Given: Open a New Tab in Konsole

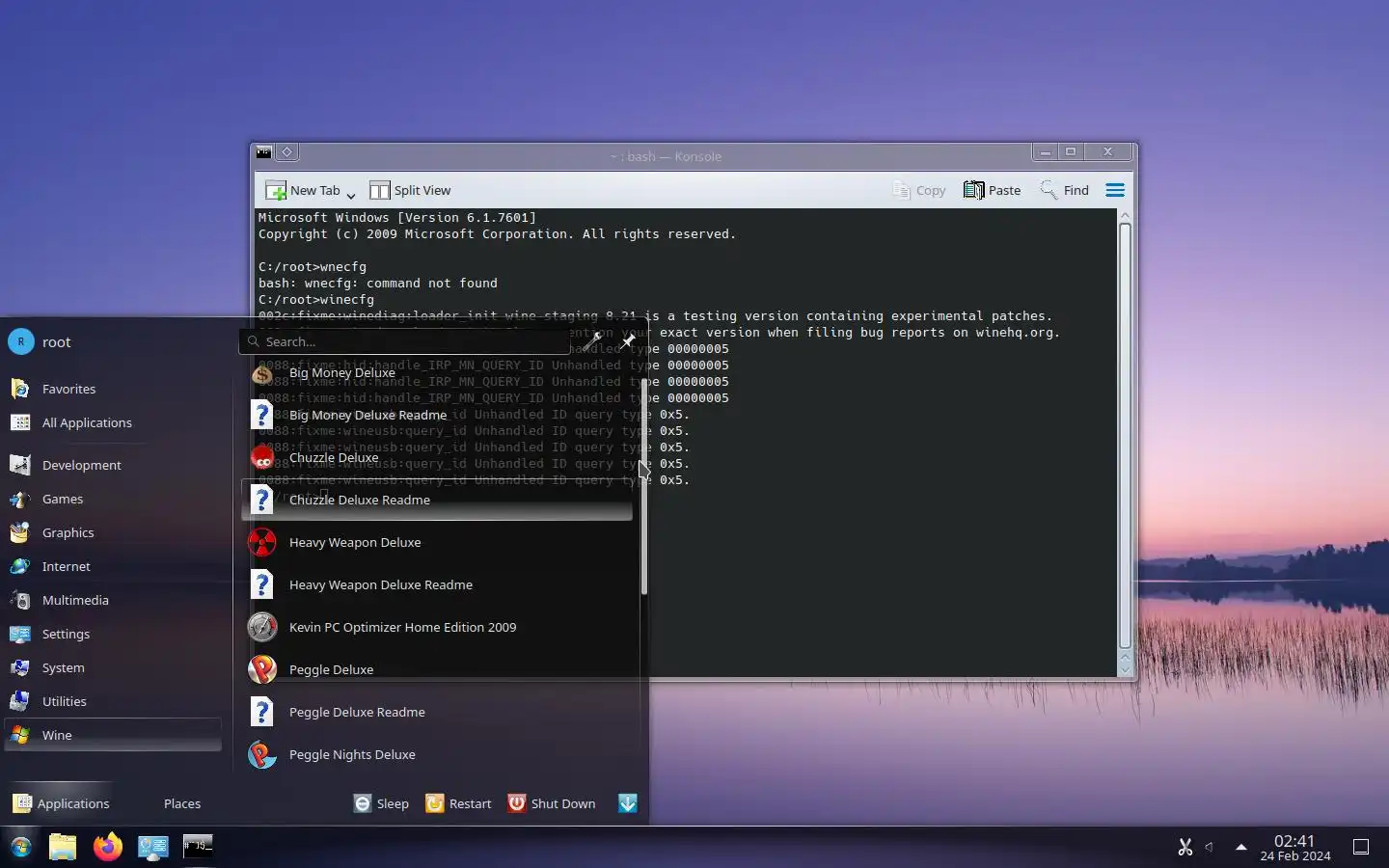Looking at the screenshot, I should tap(303, 190).
